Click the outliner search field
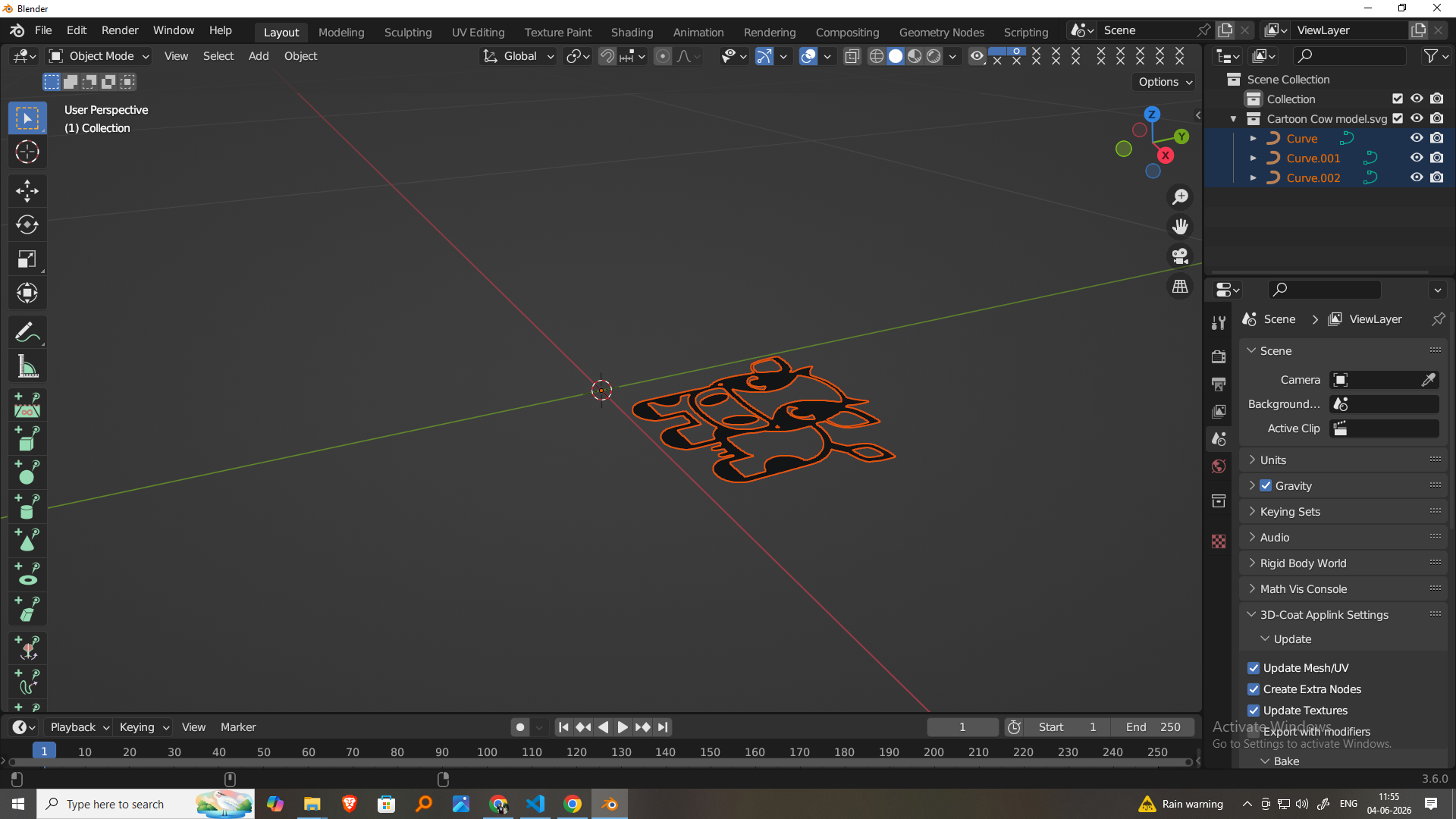 1350,56
